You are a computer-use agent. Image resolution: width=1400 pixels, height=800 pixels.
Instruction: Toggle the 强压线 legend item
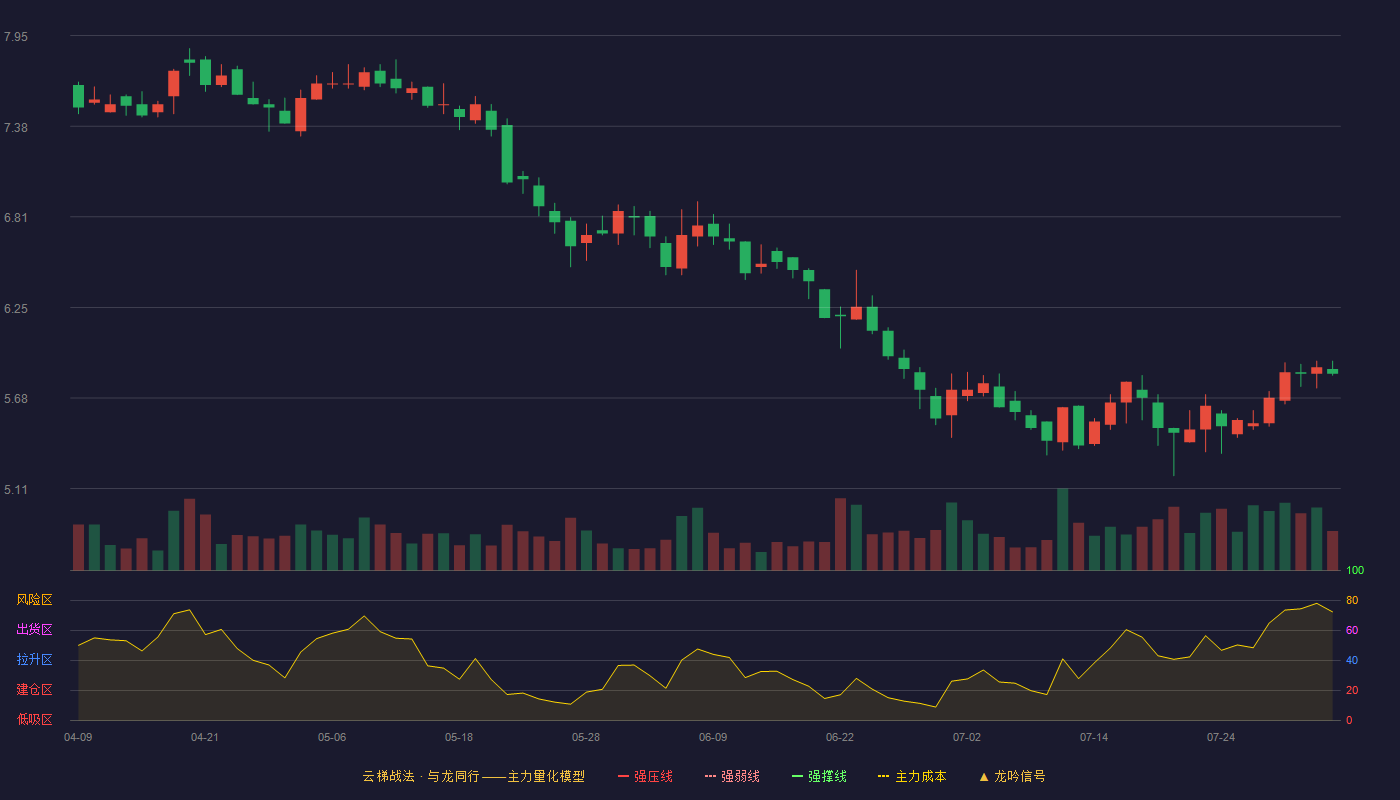[x=645, y=776]
